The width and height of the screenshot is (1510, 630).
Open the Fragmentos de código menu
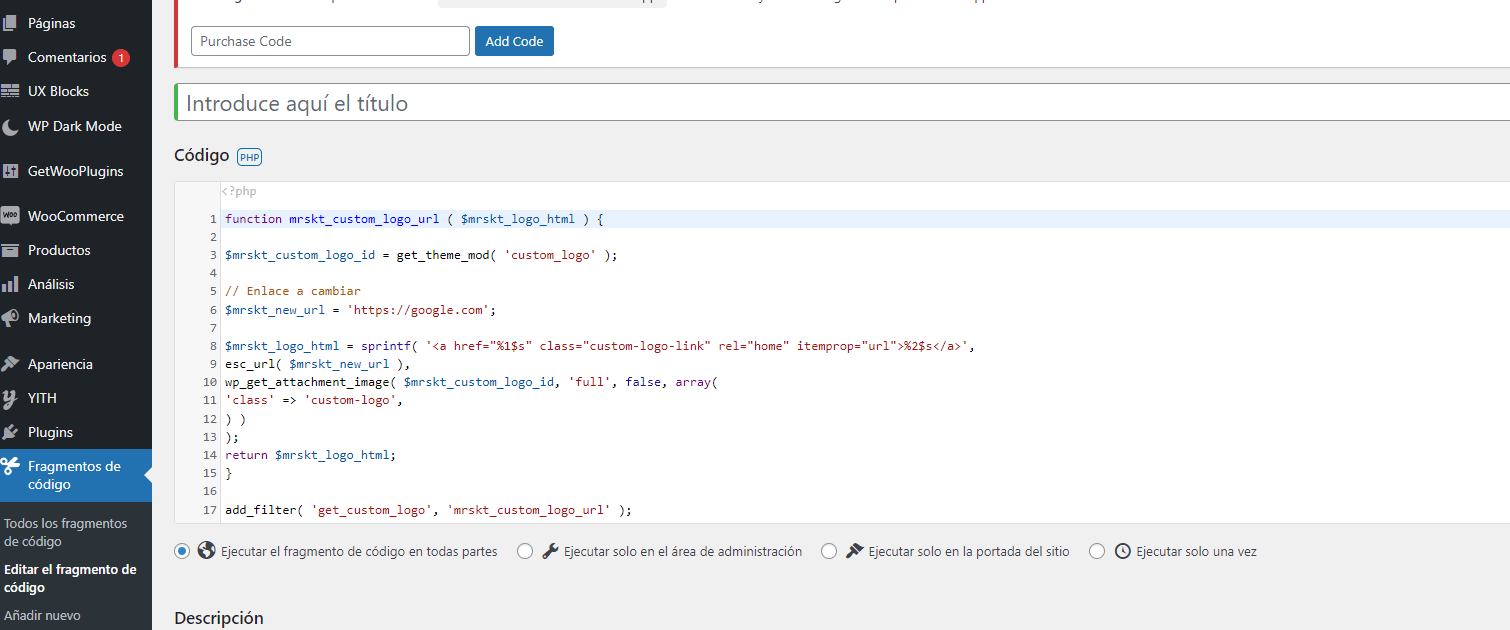[76, 475]
